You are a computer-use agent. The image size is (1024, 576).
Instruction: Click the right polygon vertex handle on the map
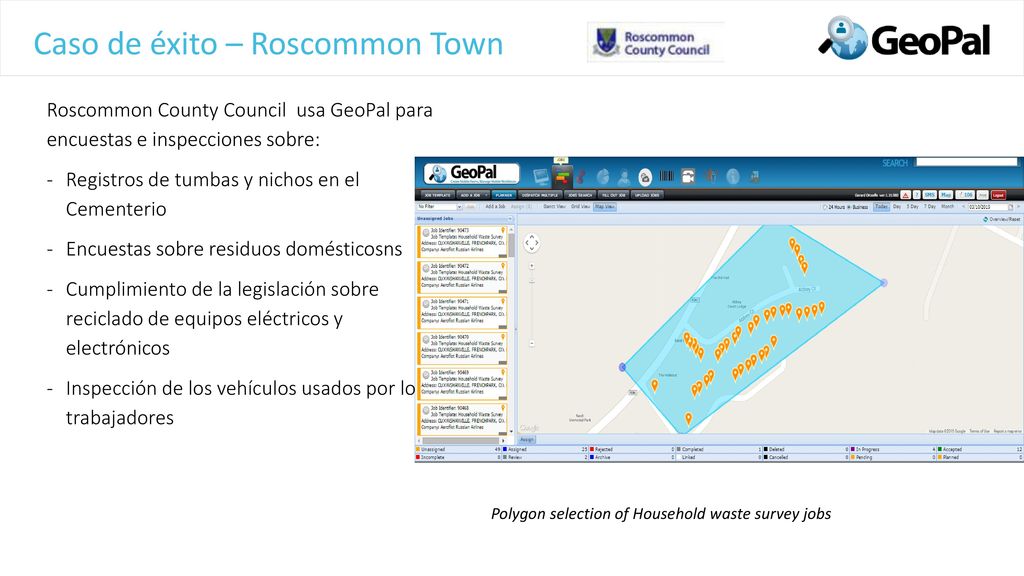pos(884,283)
